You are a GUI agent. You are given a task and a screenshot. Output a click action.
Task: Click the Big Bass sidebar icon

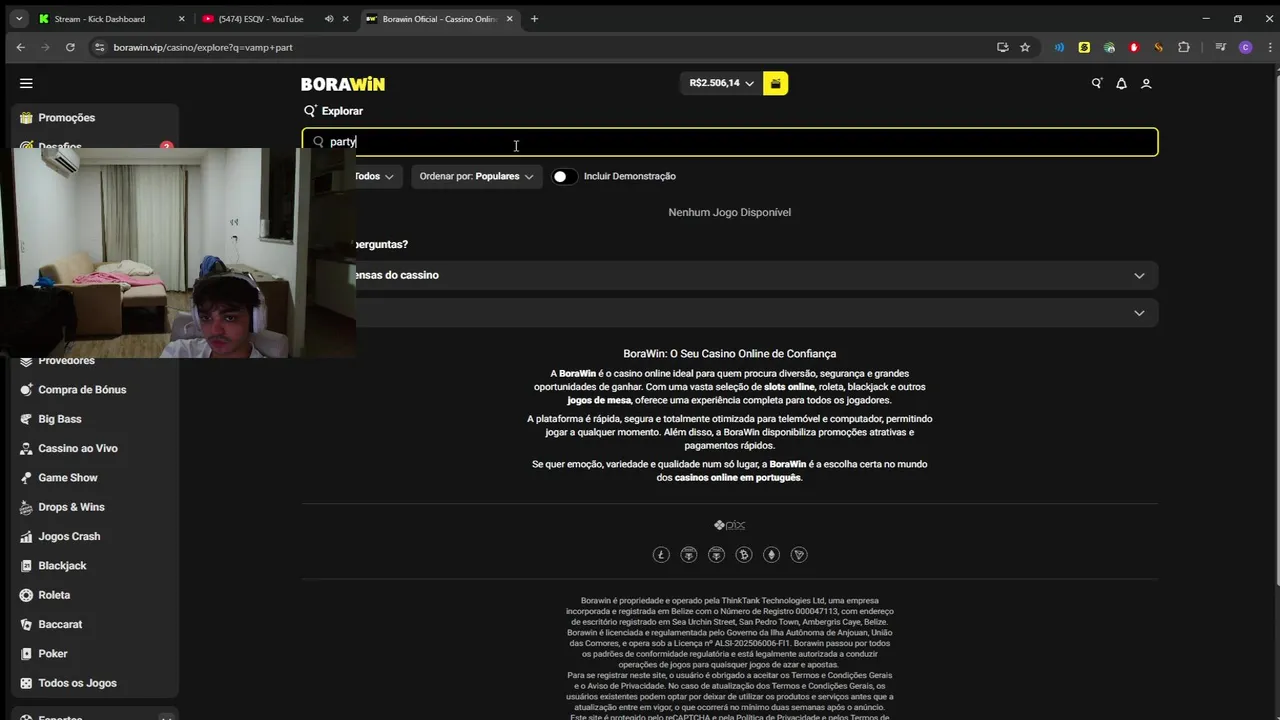[x=26, y=419]
